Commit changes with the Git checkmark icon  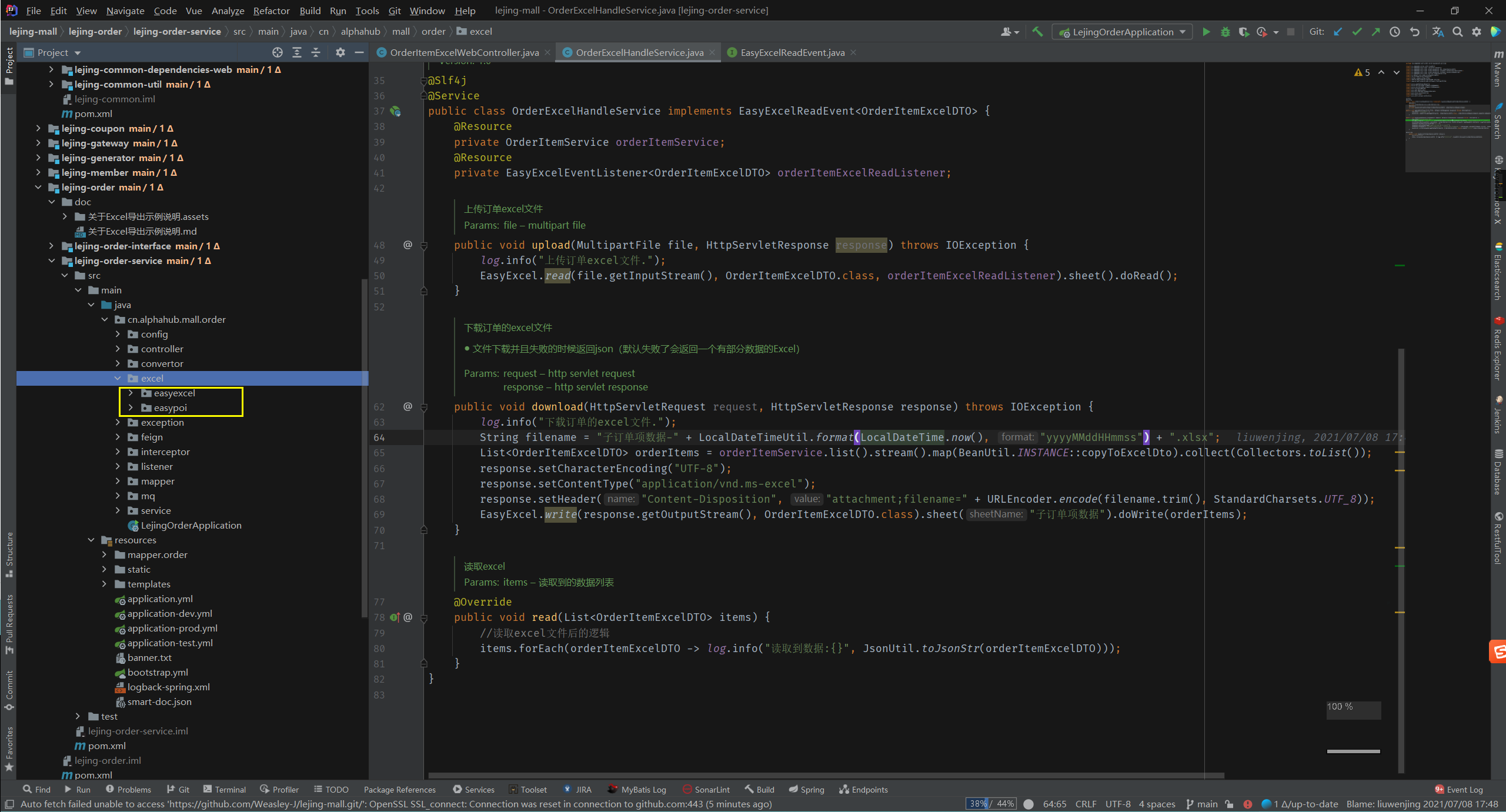coord(1357,32)
